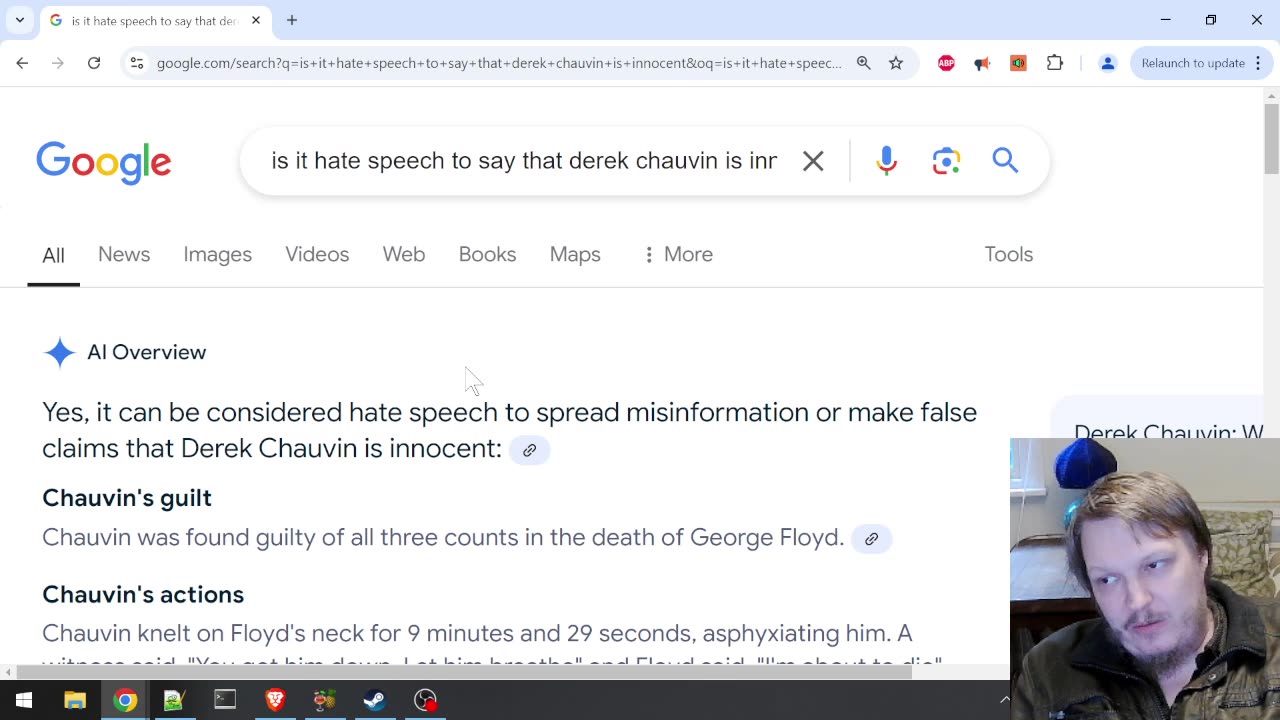Clear the search query with X
The height and width of the screenshot is (720, 1280).
(x=813, y=161)
